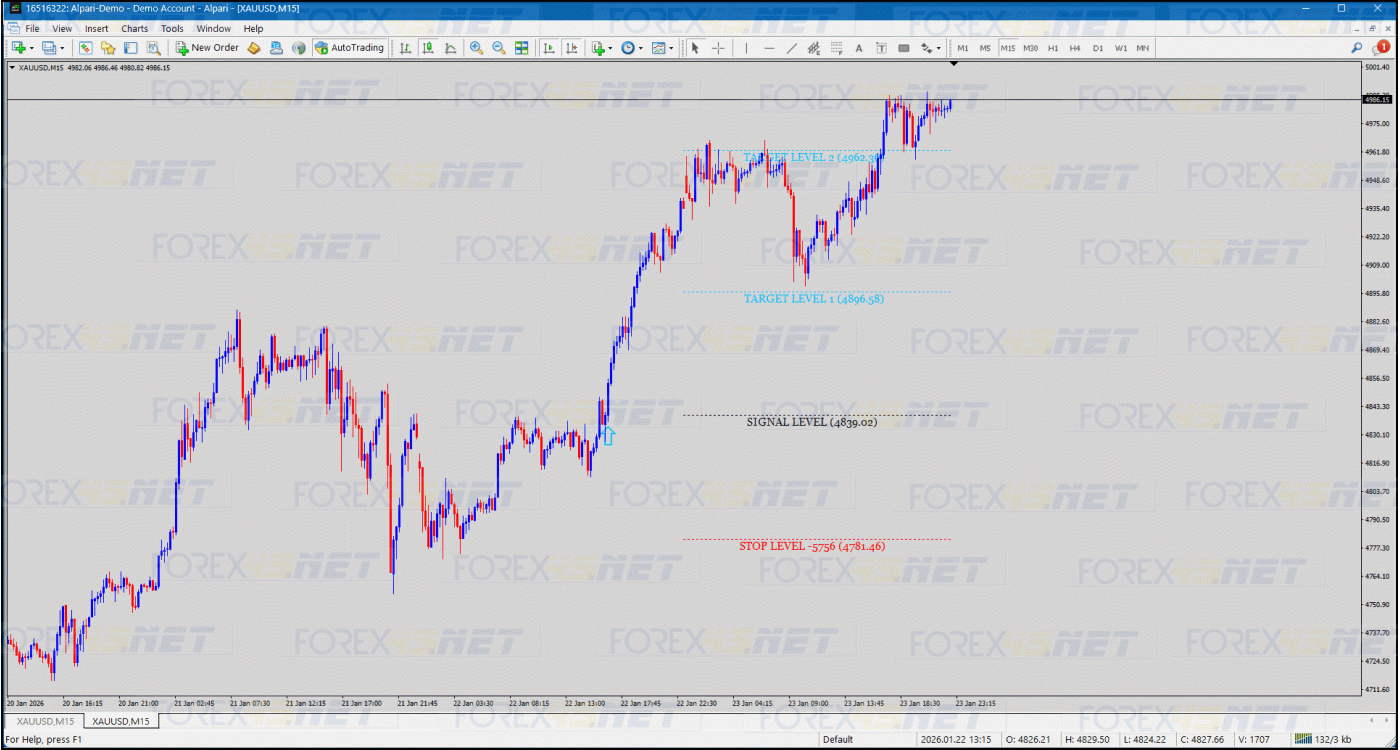Click the New Order button
Viewport: 1400px width, 750px height.
(207, 48)
